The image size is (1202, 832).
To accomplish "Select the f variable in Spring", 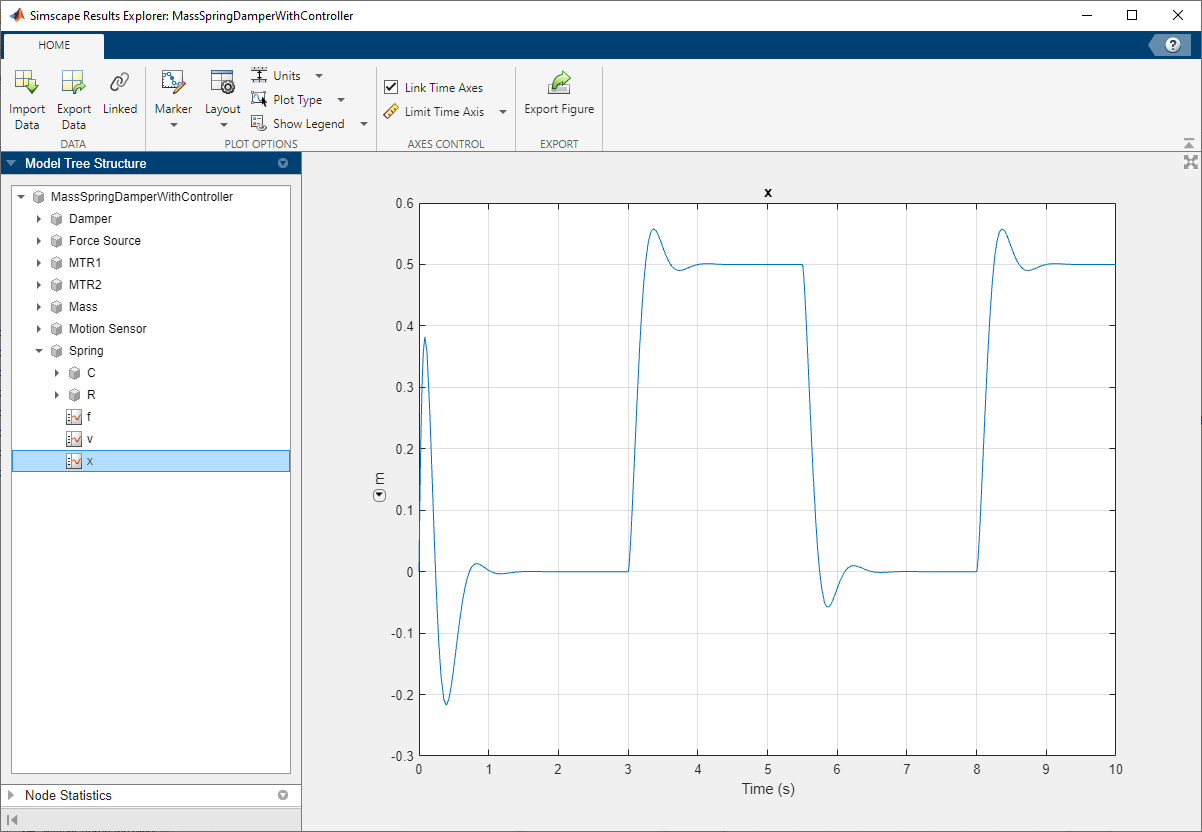I will 89,417.
